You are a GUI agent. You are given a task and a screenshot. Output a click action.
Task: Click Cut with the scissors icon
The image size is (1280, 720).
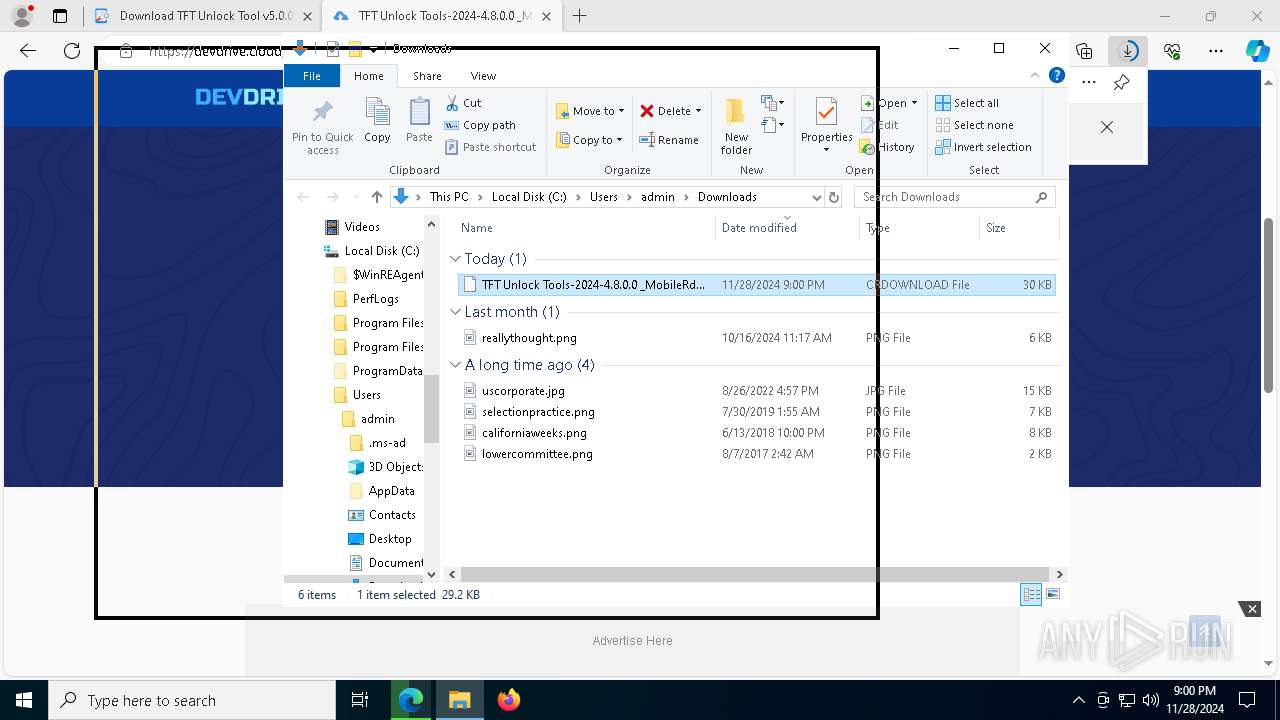coord(463,102)
